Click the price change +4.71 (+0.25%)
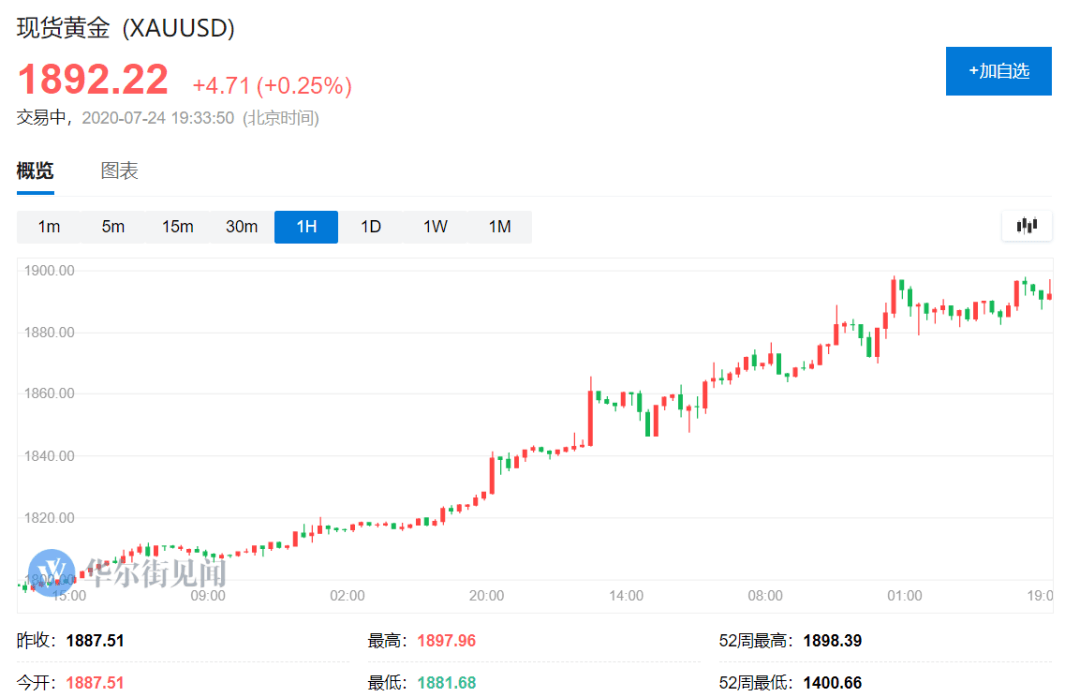 (x=272, y=85)
